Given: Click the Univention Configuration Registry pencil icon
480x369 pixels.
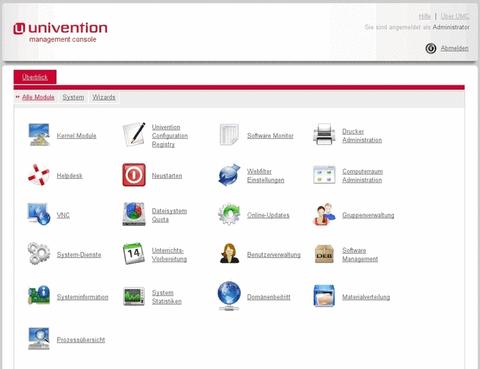Looking at the screenshot, I should (x=134, y=134).
